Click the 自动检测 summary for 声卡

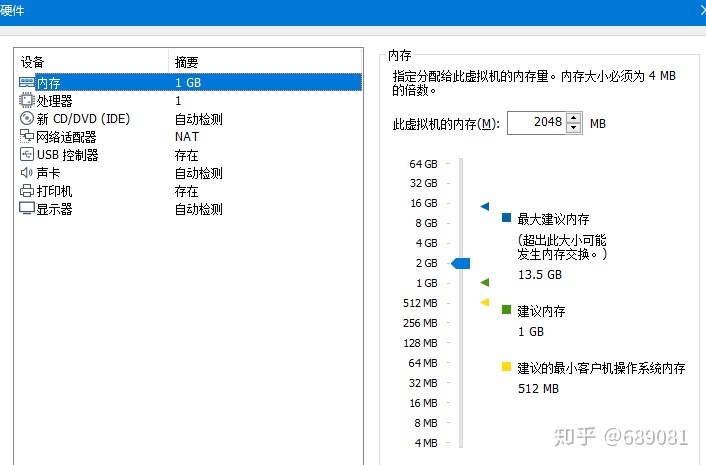tap(199, 173)
